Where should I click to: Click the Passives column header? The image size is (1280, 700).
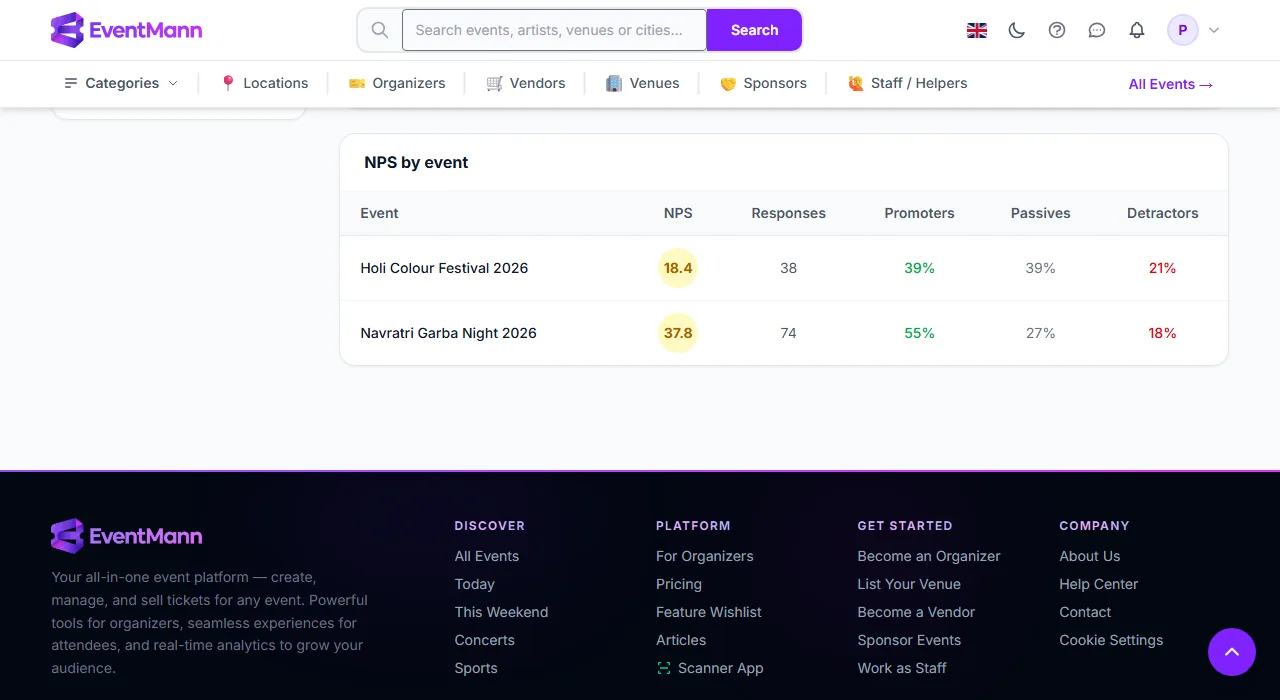pyautogui.click(x=1041, y=213)
